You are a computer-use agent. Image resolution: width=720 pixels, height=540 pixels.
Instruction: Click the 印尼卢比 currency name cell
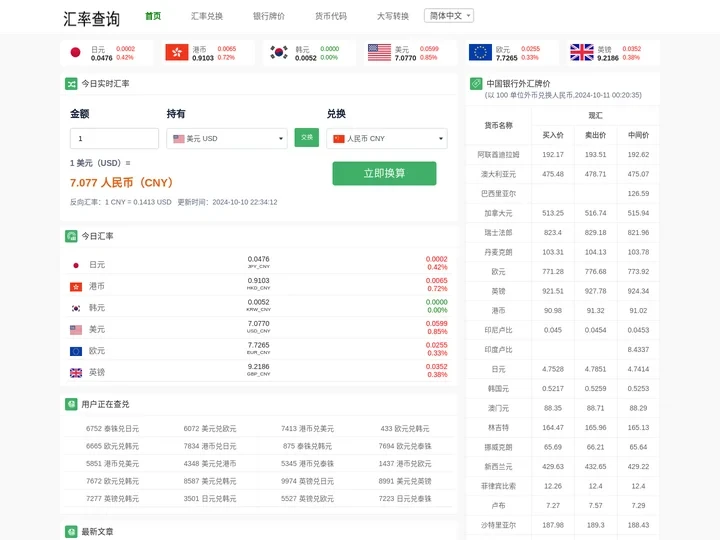pos(498,330)
